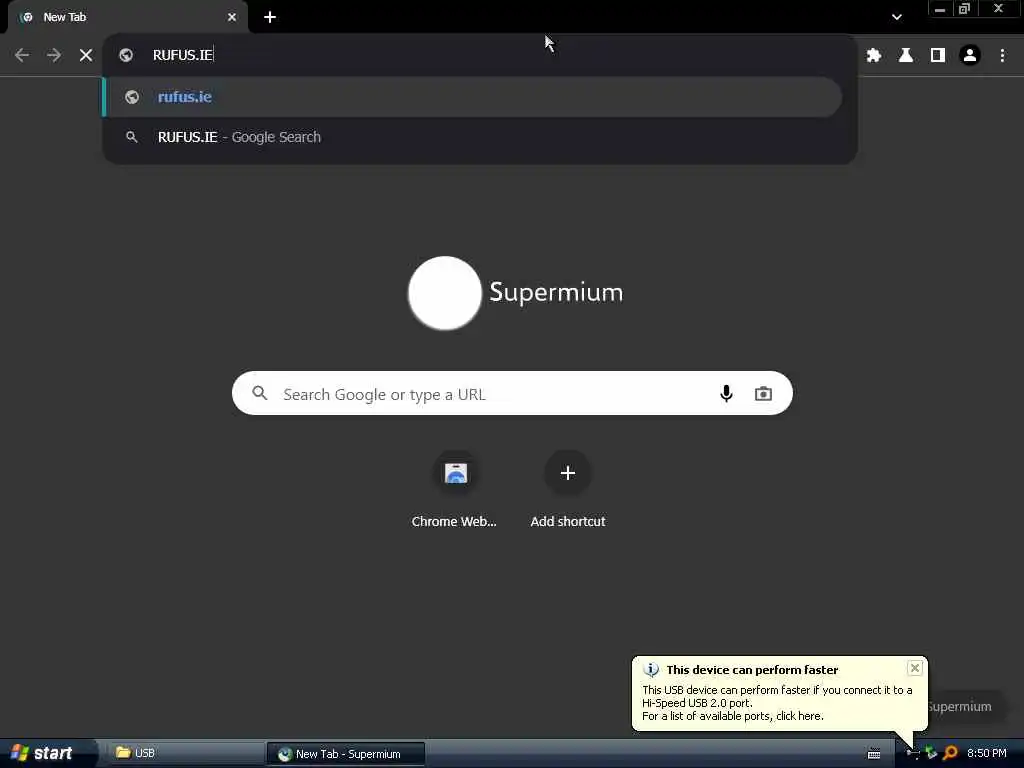This screenshot has width=1024, height=768.
Task: Open the Extensions puzzle icon
Action: pos(874,56)
